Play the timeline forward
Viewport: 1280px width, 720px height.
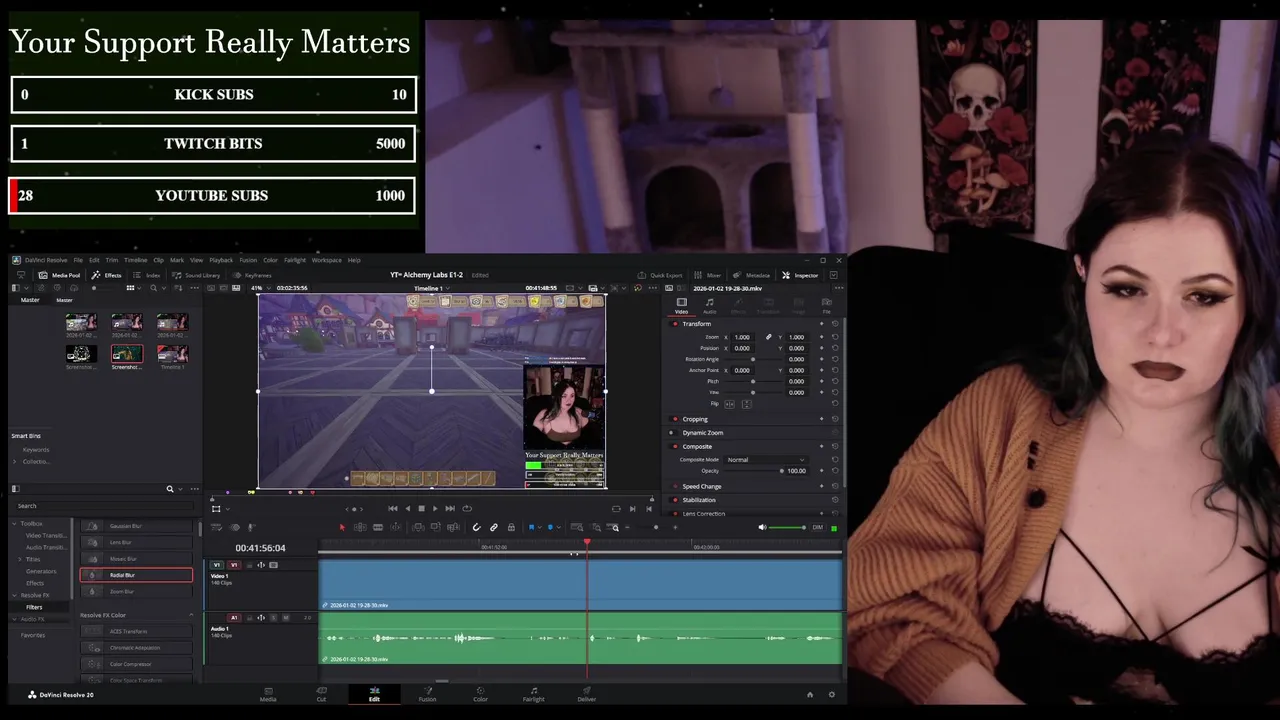click(434, 508)
